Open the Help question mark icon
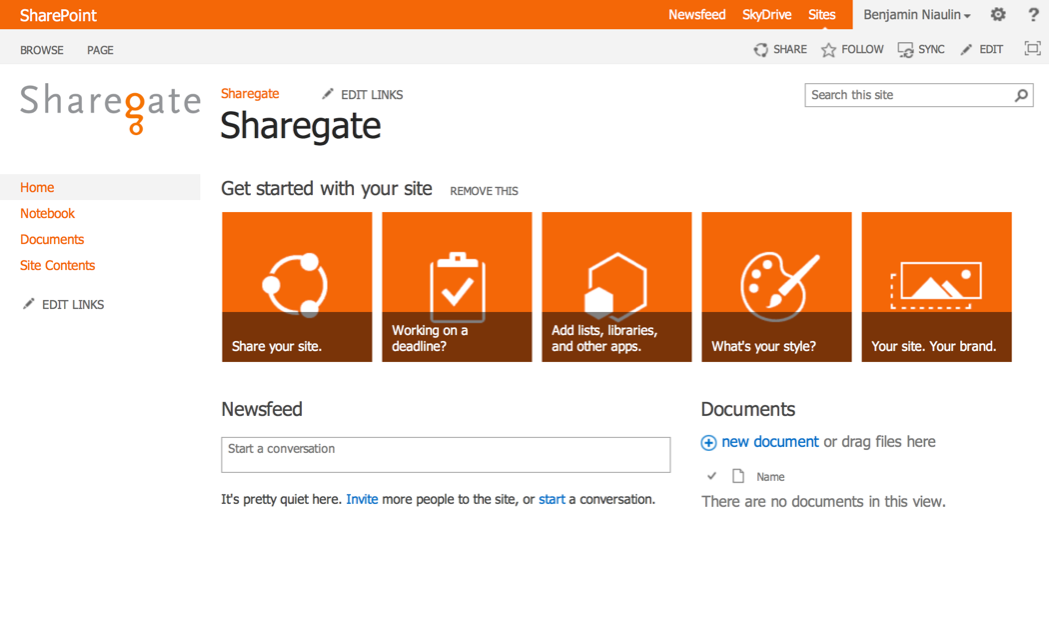 [1034, 14]
